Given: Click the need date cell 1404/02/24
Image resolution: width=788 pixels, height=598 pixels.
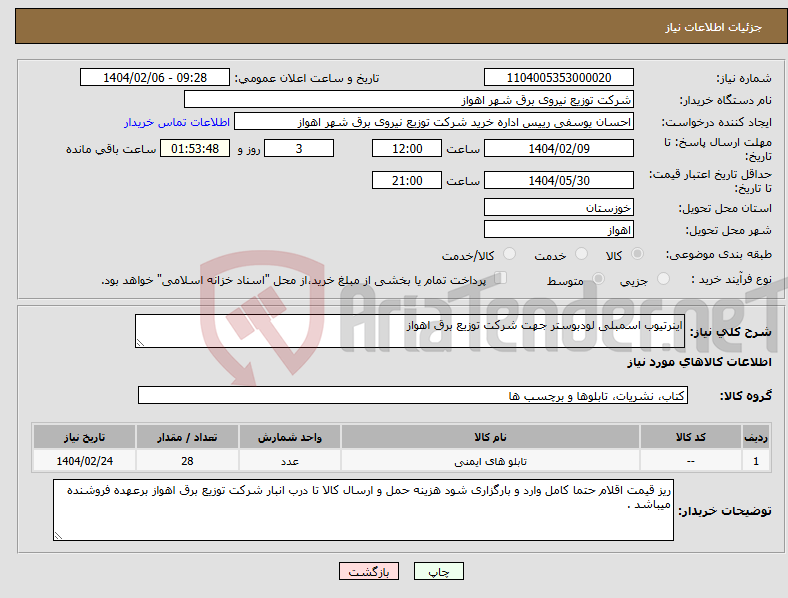Looking at the screenshot, I should click(84, 461).
